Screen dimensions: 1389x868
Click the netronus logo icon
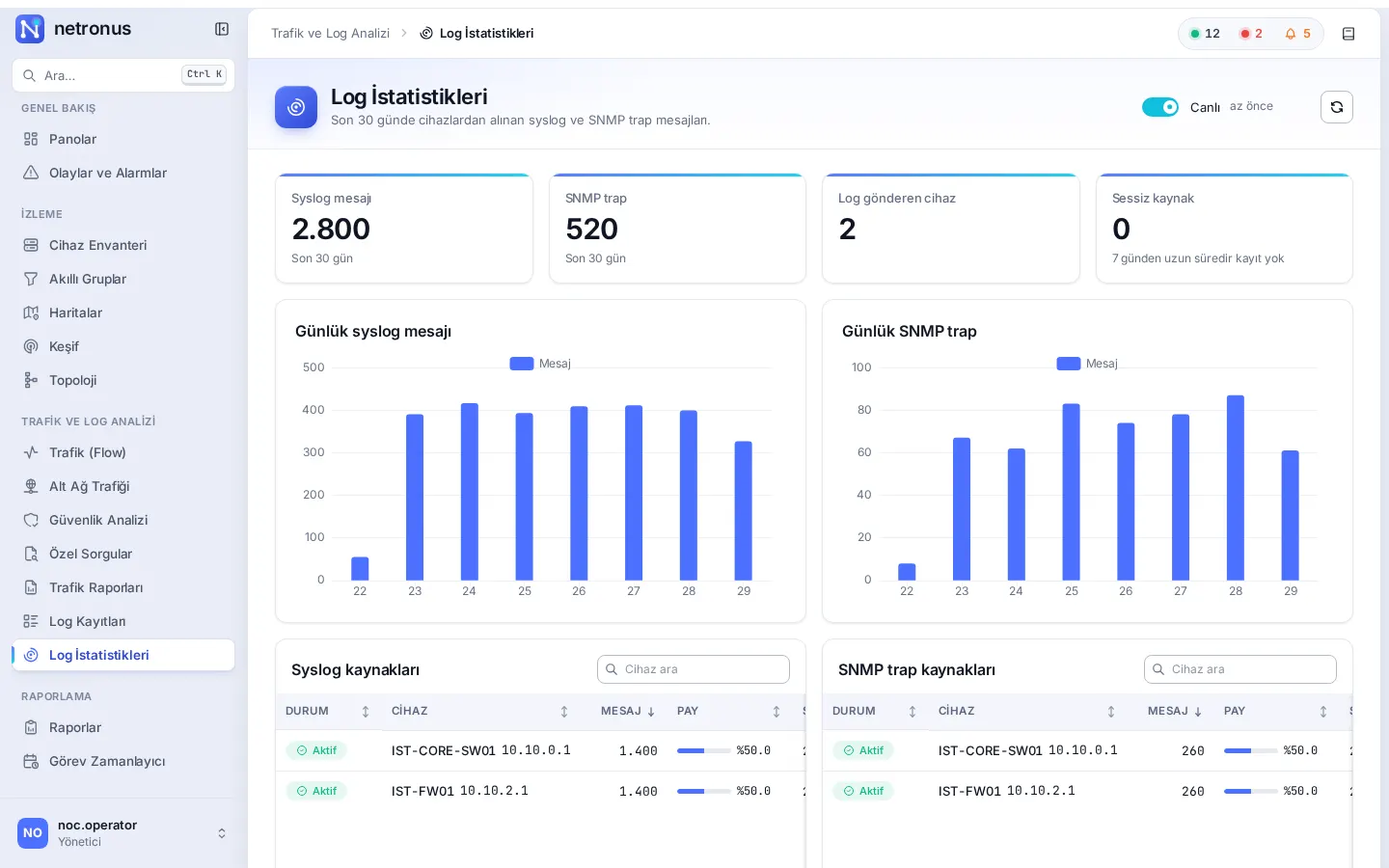click(30, 29)
